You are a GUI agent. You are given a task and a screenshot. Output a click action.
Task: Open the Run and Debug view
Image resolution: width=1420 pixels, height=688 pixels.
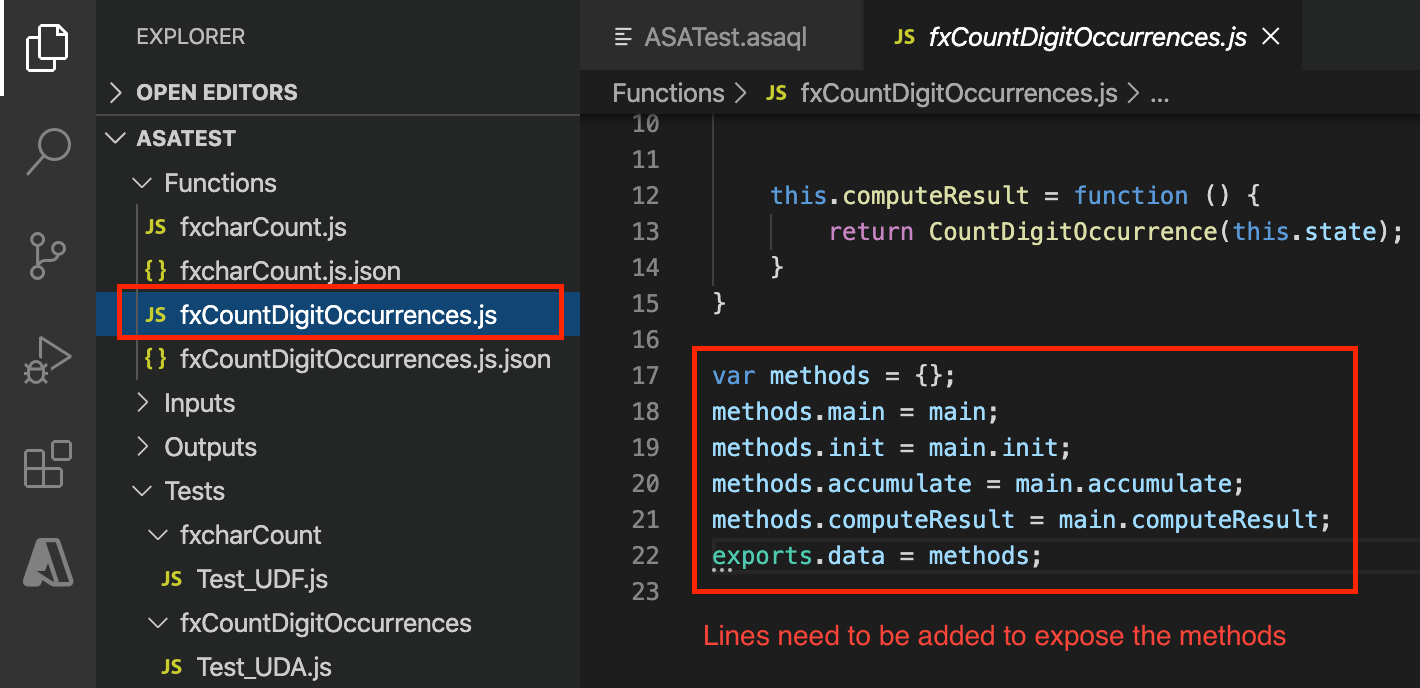[x=47, y=360]
